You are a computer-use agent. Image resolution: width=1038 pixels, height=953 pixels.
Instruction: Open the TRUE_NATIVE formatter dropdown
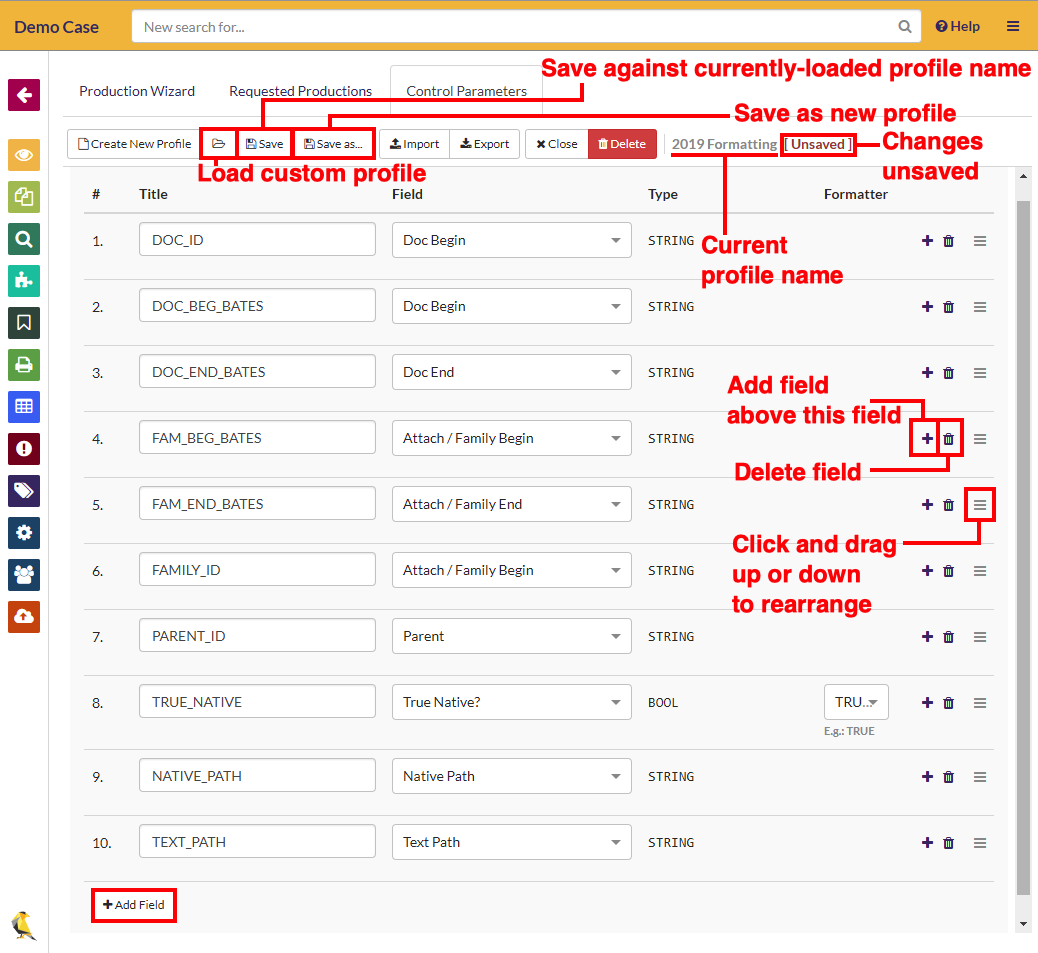coord(856,703)
